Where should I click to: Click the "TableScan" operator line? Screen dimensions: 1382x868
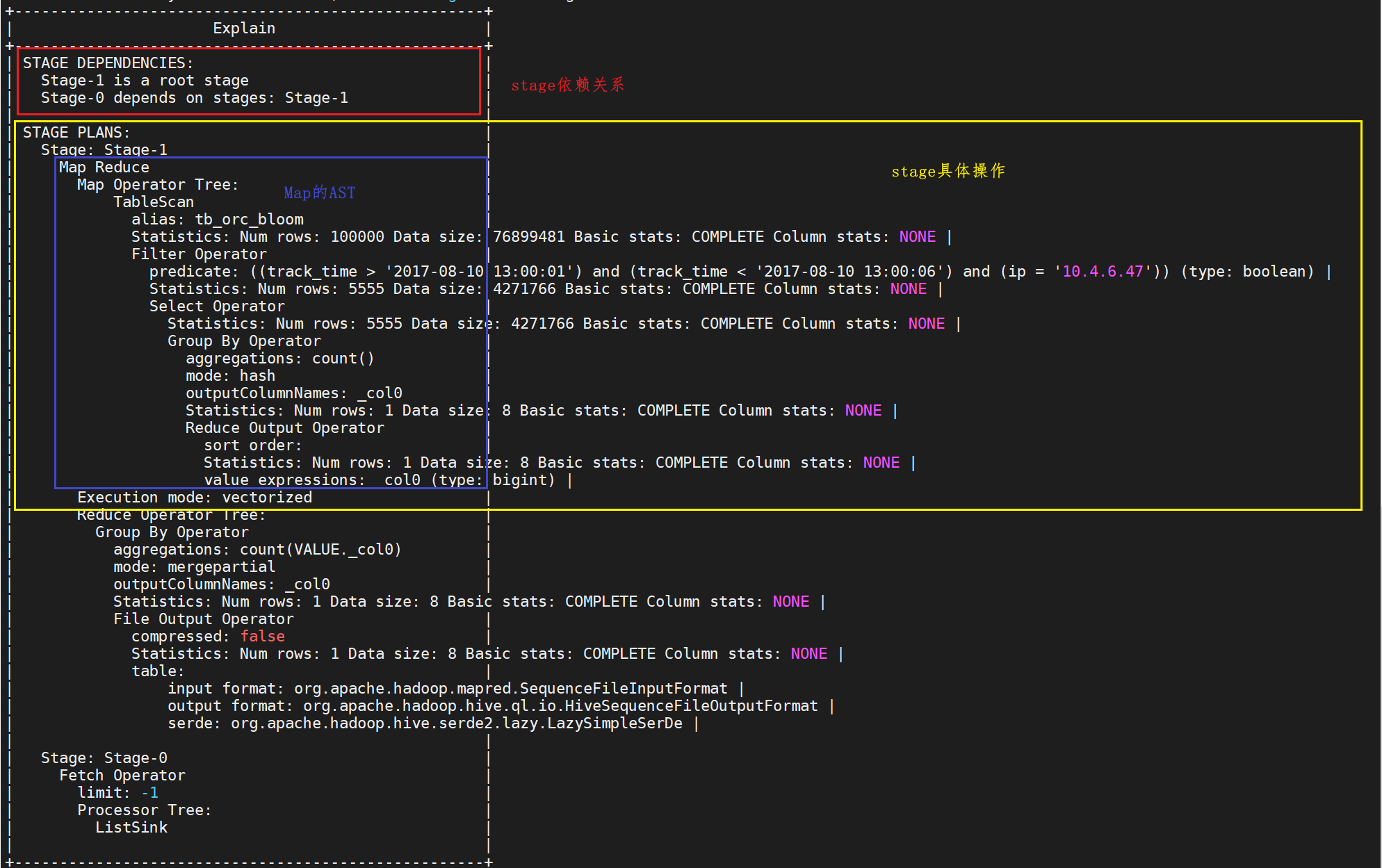coord(154,202)
